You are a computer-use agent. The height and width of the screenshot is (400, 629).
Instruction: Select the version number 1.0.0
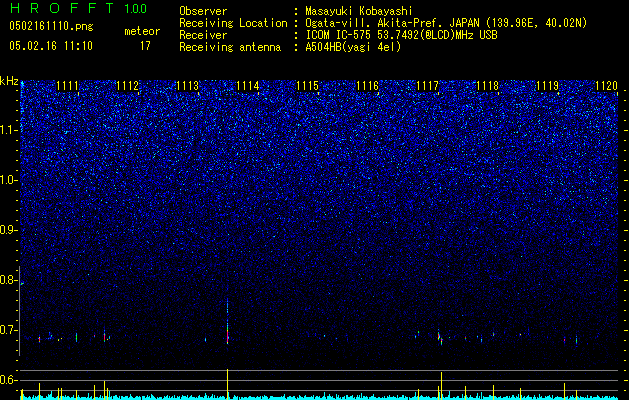coord(135,9)
